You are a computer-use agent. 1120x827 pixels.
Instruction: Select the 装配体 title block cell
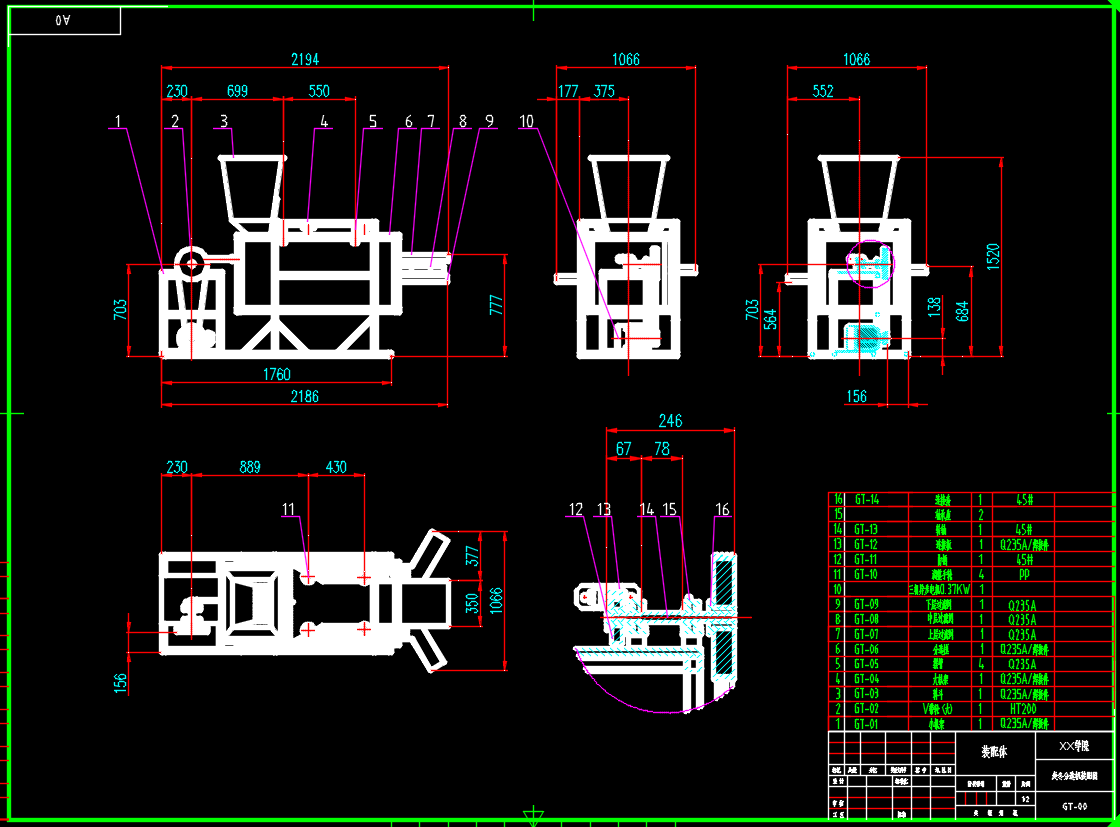point(995,752)
